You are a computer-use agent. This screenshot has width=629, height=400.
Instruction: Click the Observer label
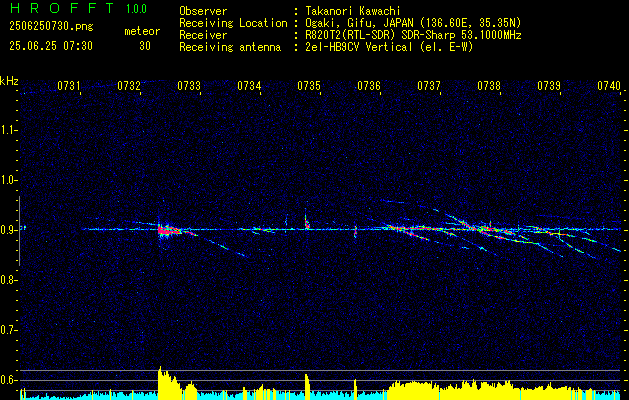pos(203,11)
